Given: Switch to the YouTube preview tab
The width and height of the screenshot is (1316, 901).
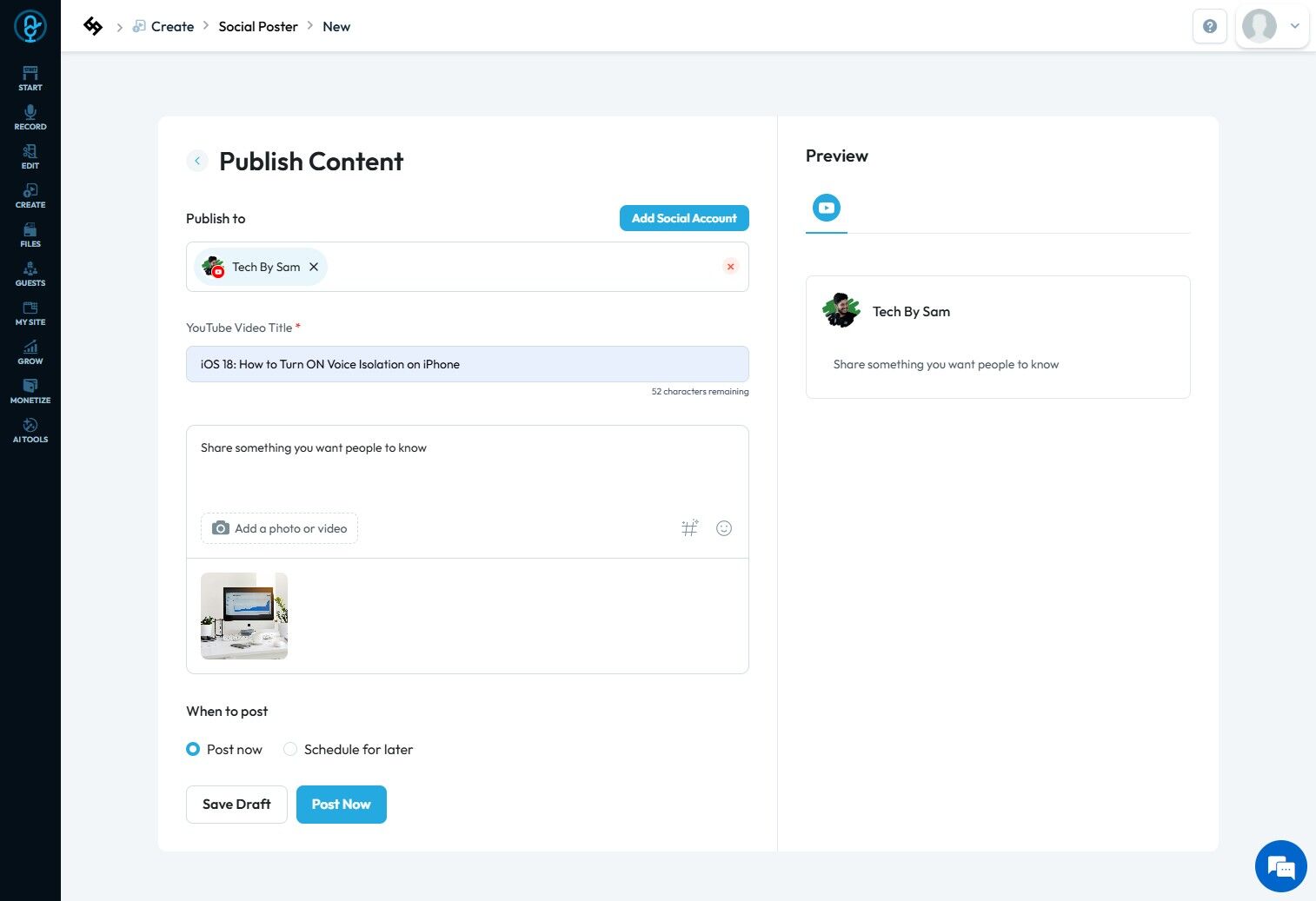Looking at the screenshot, I should click(x=826, y=208).
